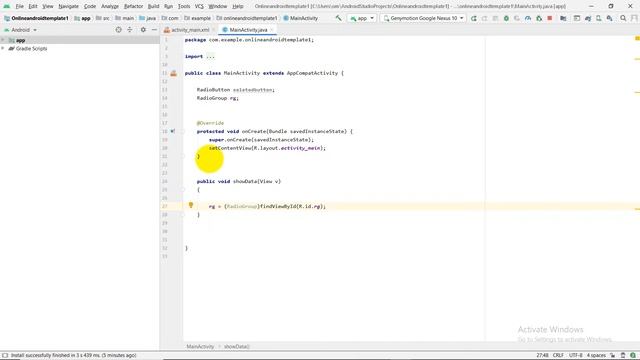
Task: Open the UTF-8 file encoding selector
Action: 576,356
